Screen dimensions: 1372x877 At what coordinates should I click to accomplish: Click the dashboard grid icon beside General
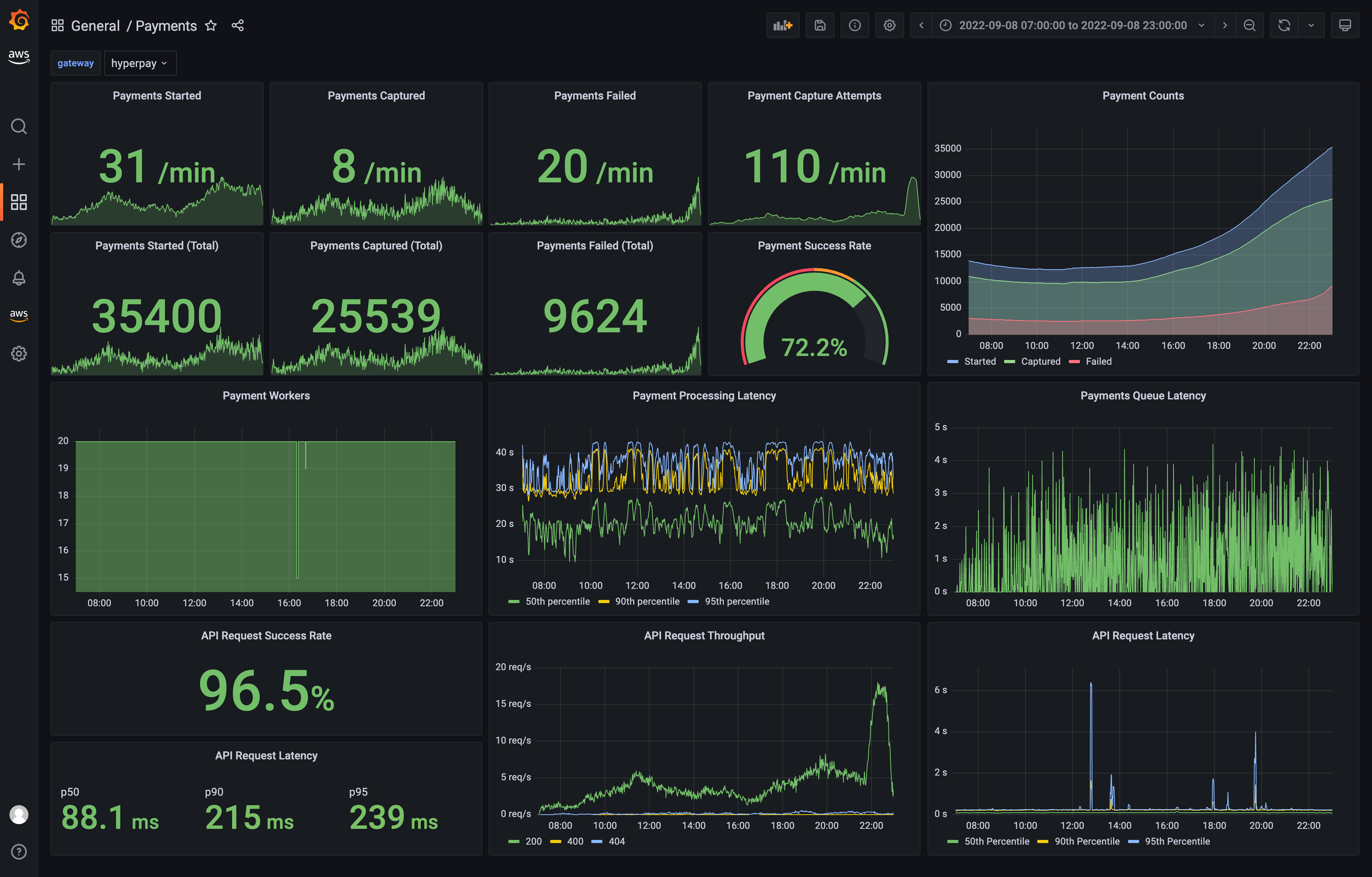coord(58,25)
